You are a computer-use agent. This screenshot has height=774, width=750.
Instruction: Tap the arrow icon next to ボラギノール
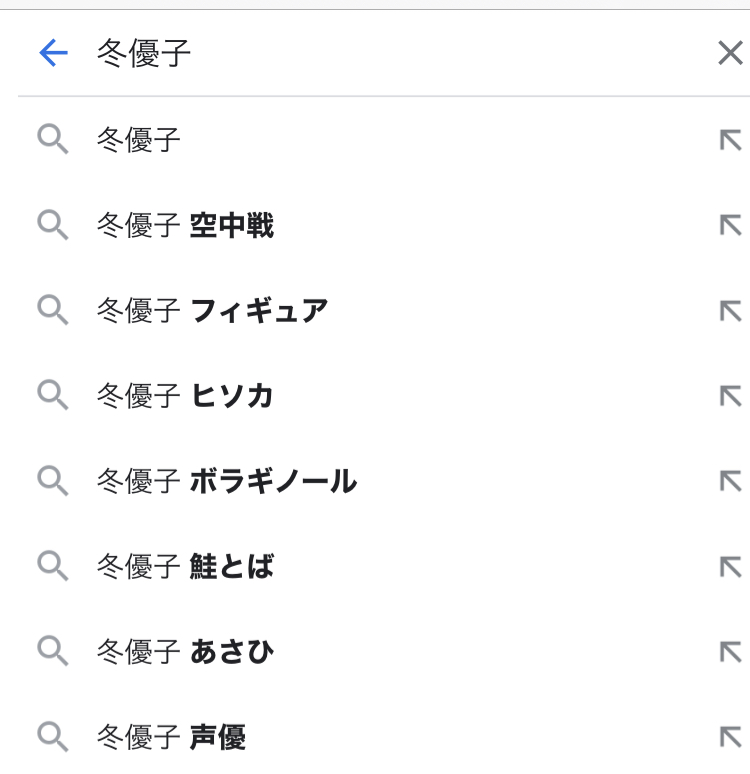731,482
